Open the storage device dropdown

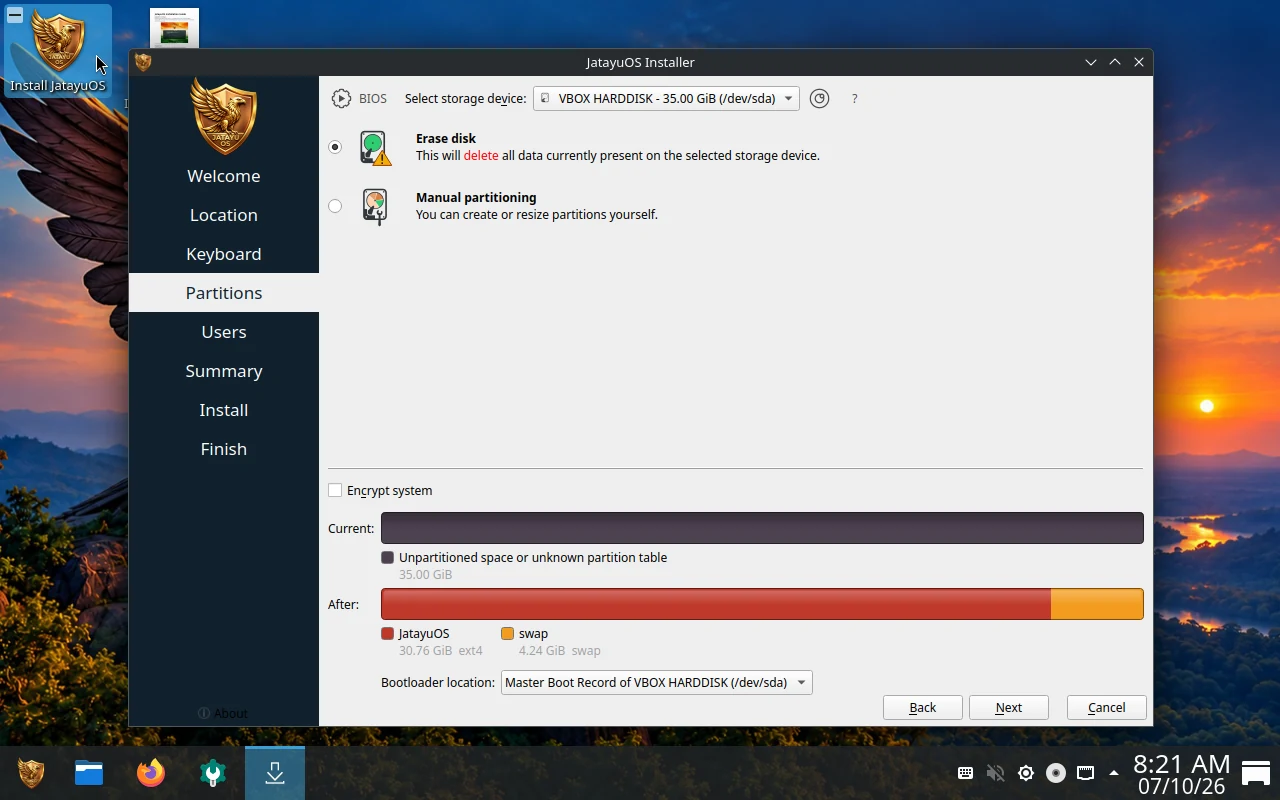[x=666, y=98]
